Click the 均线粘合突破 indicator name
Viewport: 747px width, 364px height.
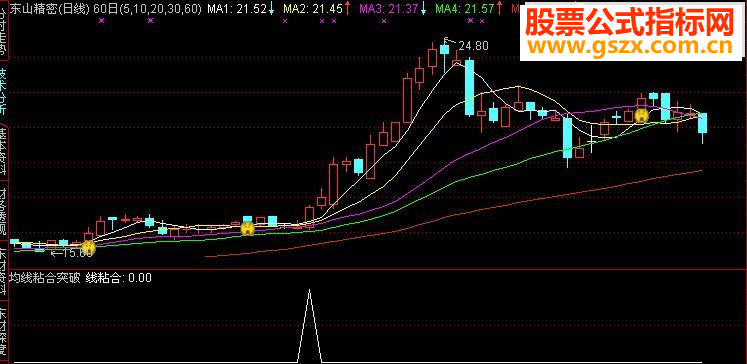[45, 278]
